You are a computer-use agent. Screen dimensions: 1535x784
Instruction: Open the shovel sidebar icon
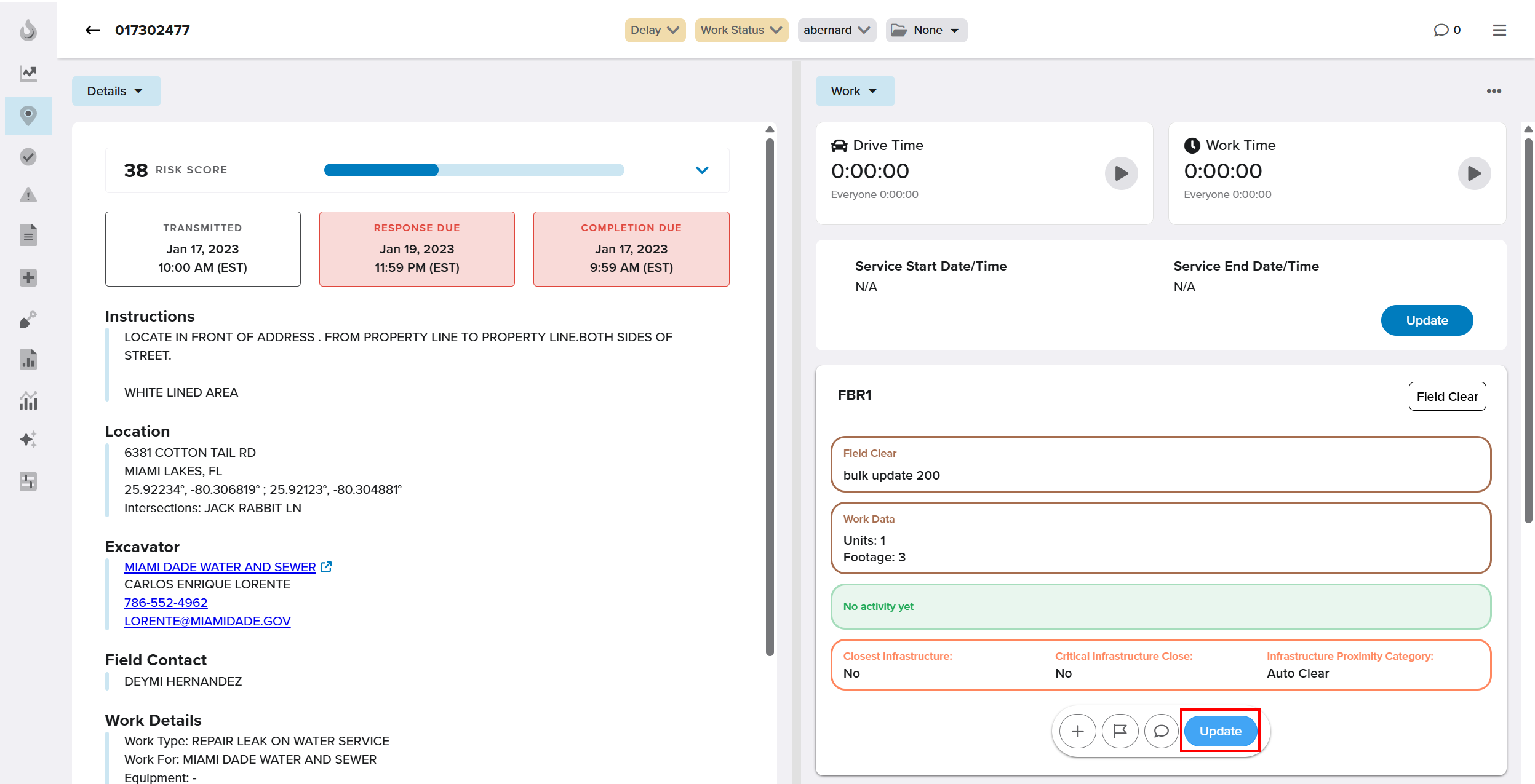pyautogui.click(x=28, y=319)
